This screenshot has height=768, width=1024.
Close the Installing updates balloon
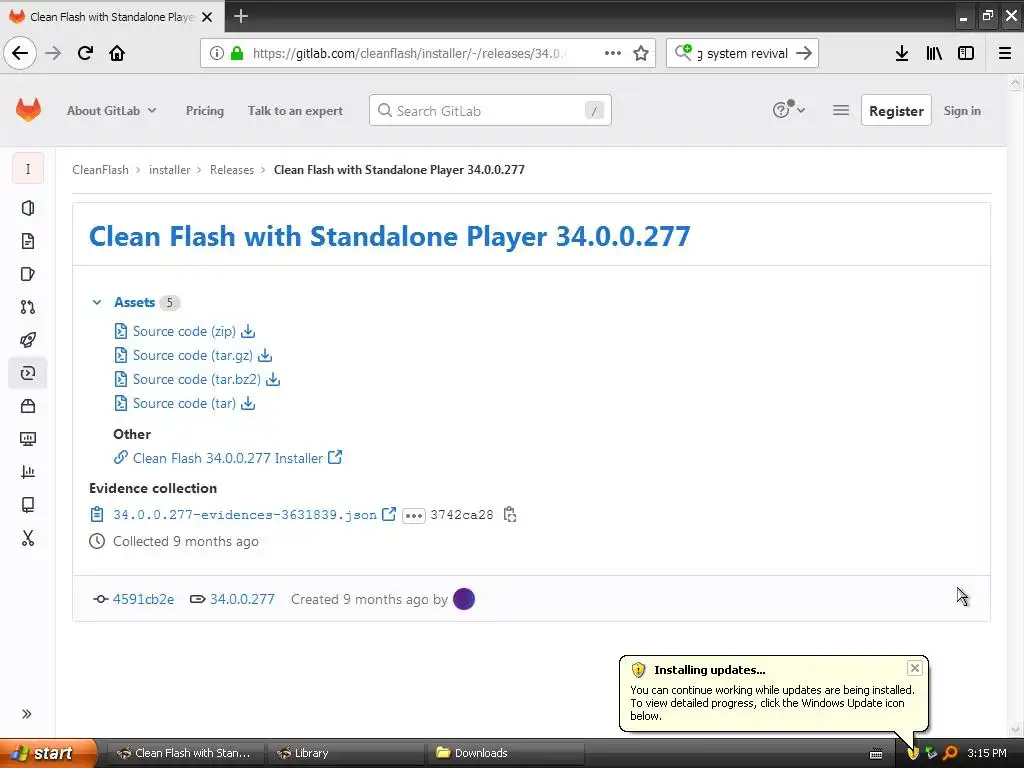[x=914, y=667]
